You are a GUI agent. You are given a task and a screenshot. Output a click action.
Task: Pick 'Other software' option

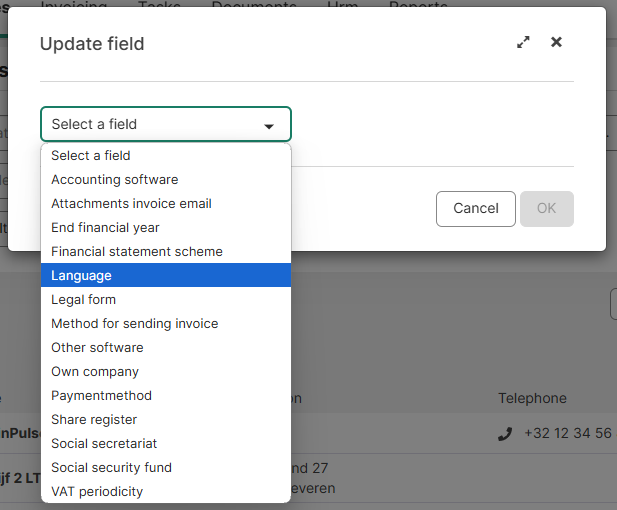[166, 347]
